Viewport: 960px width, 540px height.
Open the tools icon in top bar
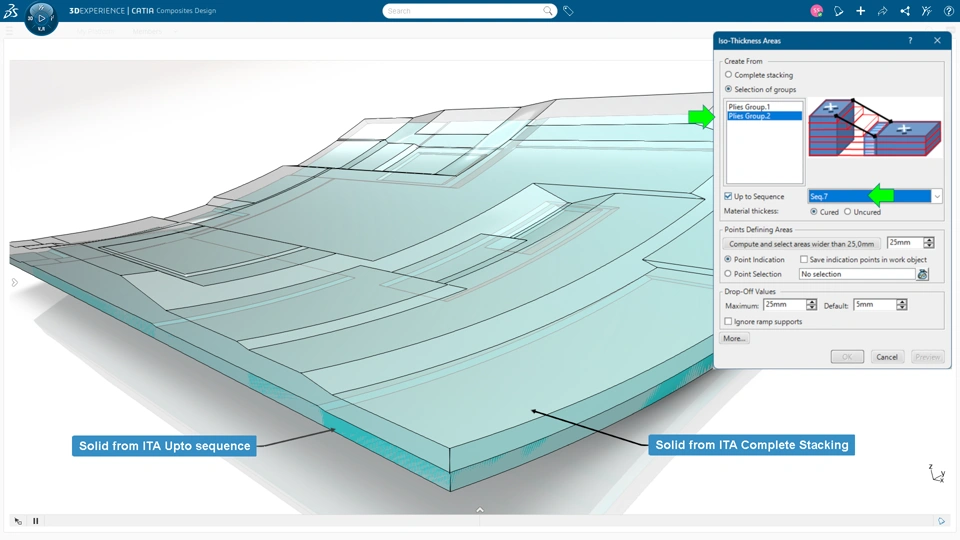[926, 11]
